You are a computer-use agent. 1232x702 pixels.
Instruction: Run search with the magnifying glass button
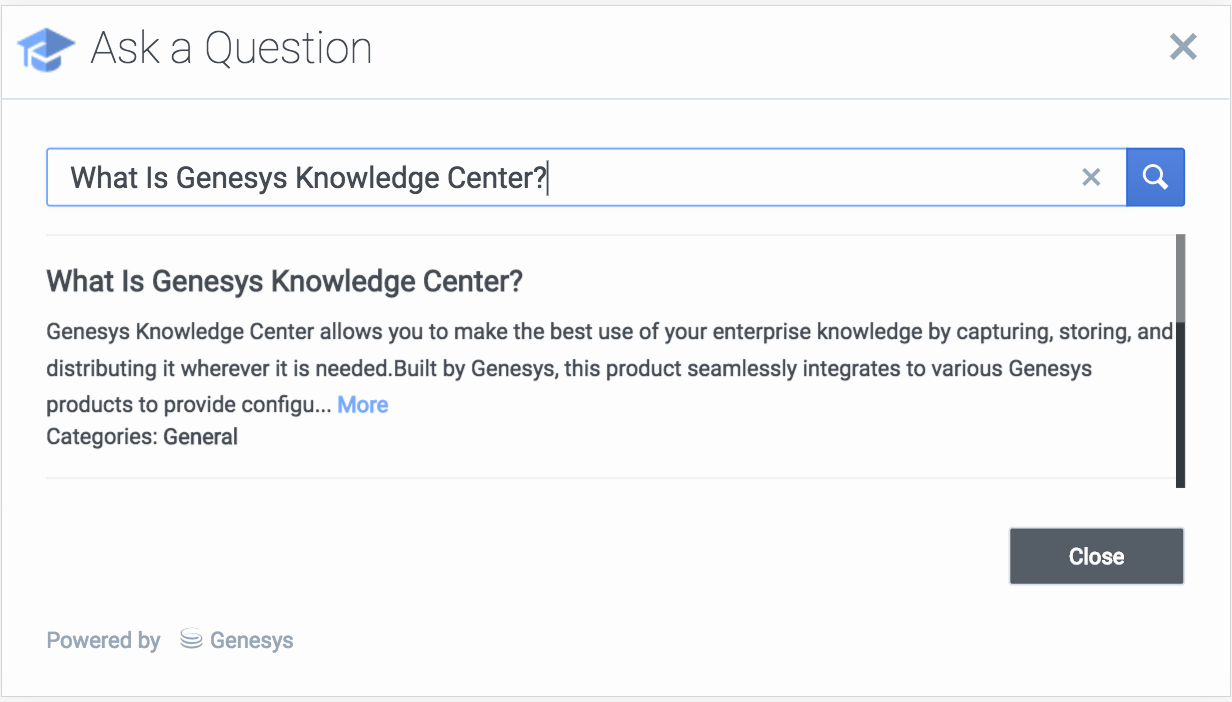[x=1155, y=178]
